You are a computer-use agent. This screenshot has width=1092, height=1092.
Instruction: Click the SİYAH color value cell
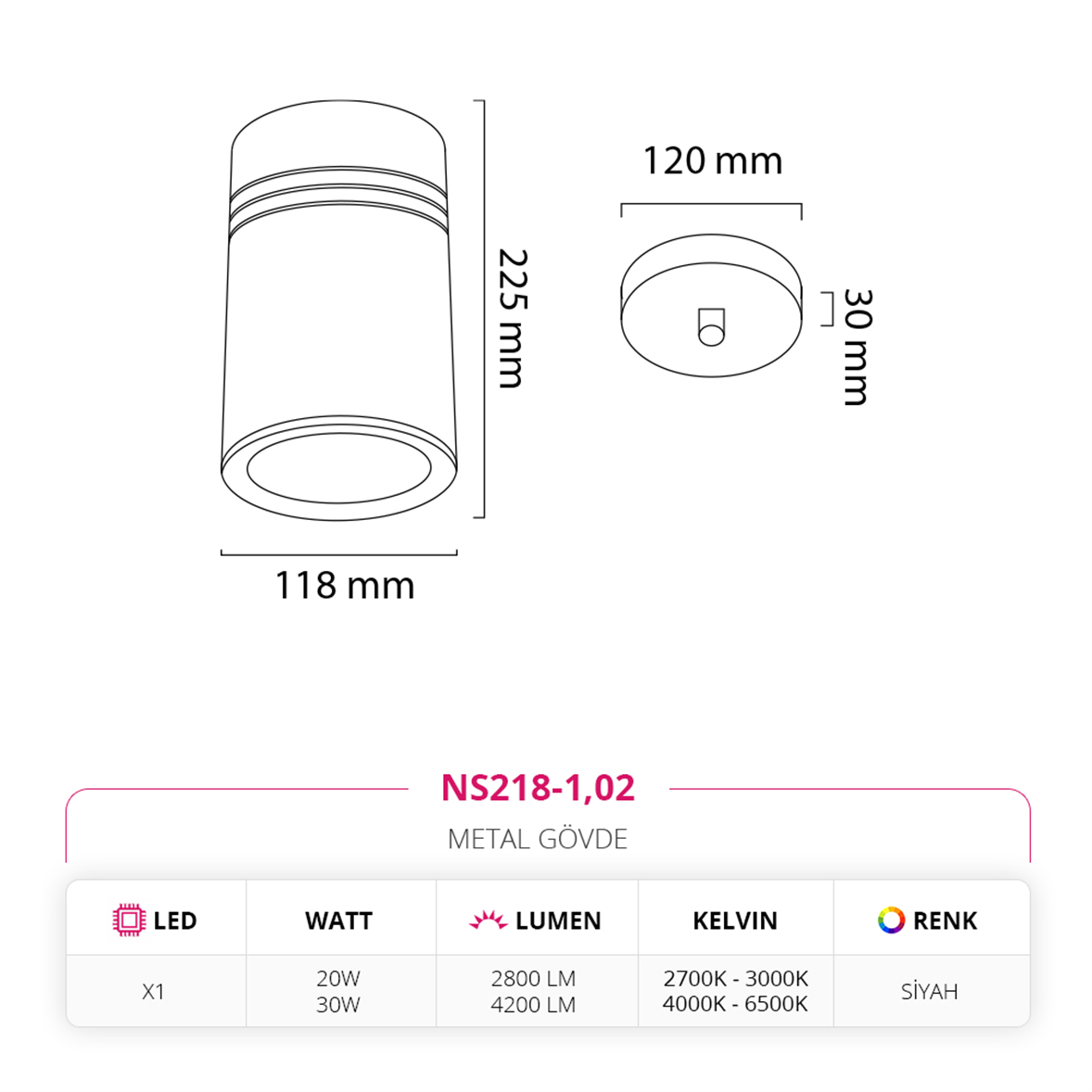930,991
